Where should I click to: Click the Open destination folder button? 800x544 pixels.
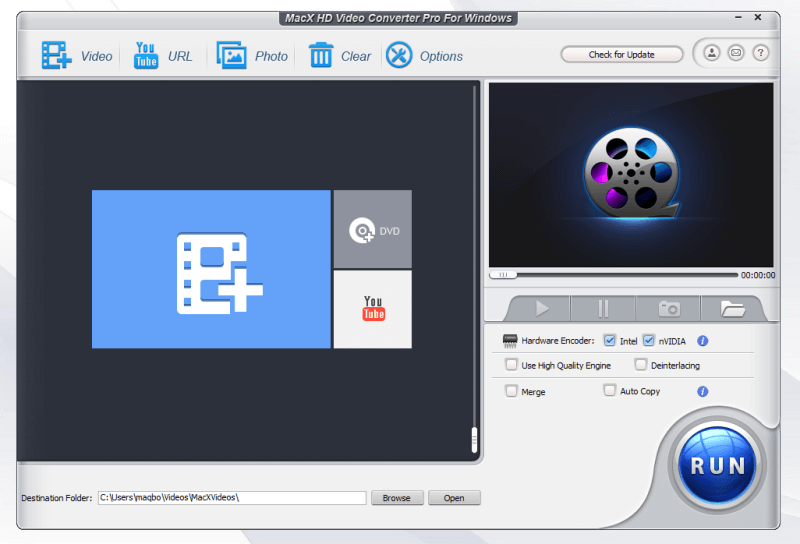454,498
